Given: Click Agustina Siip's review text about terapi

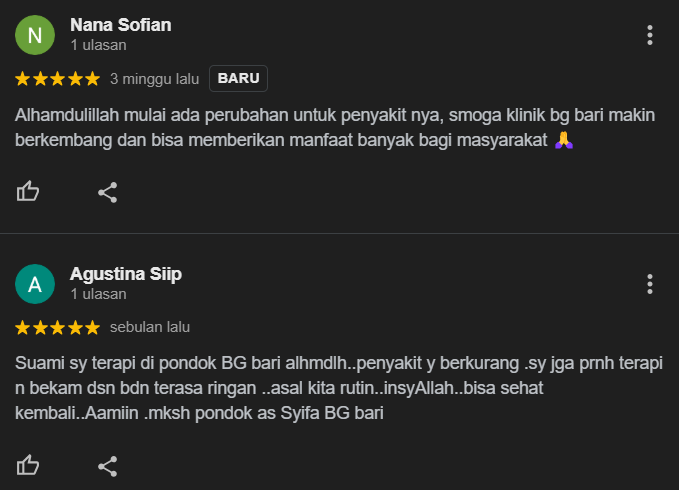Looking at the screenshot, I should click(x=339, y=388).
